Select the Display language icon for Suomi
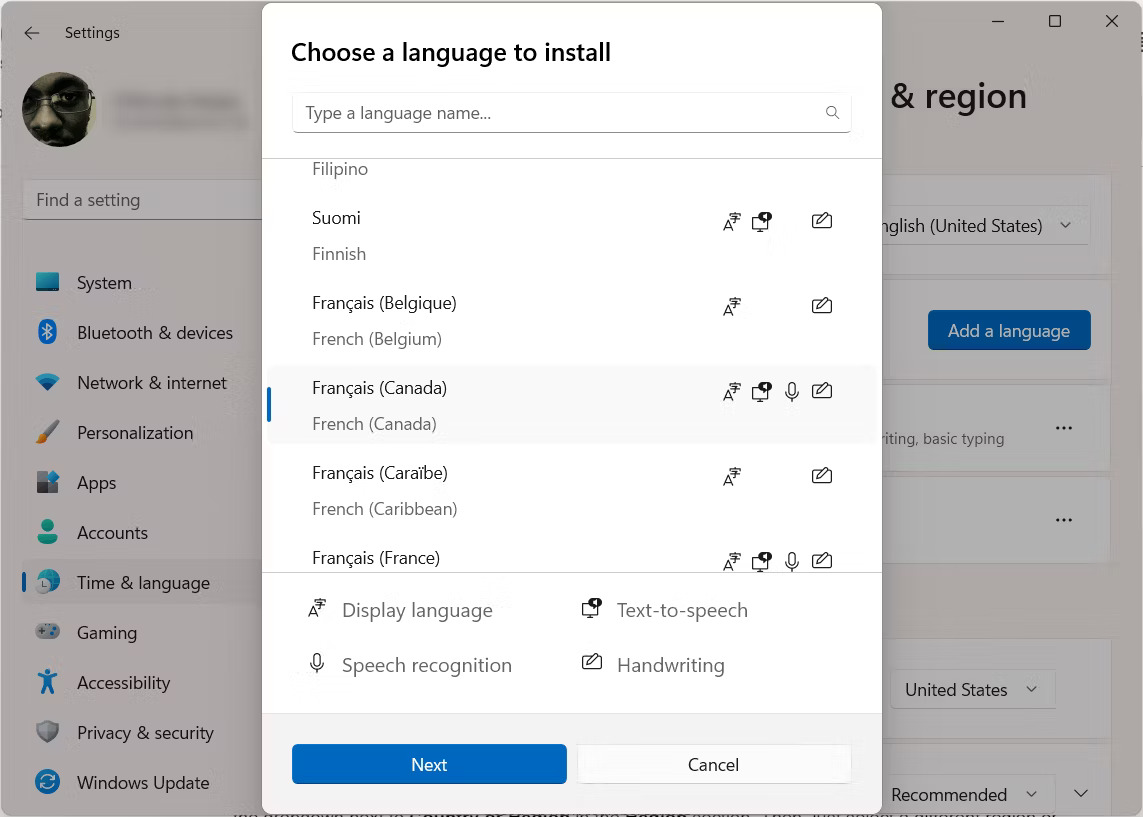 [x=731, y=221]
